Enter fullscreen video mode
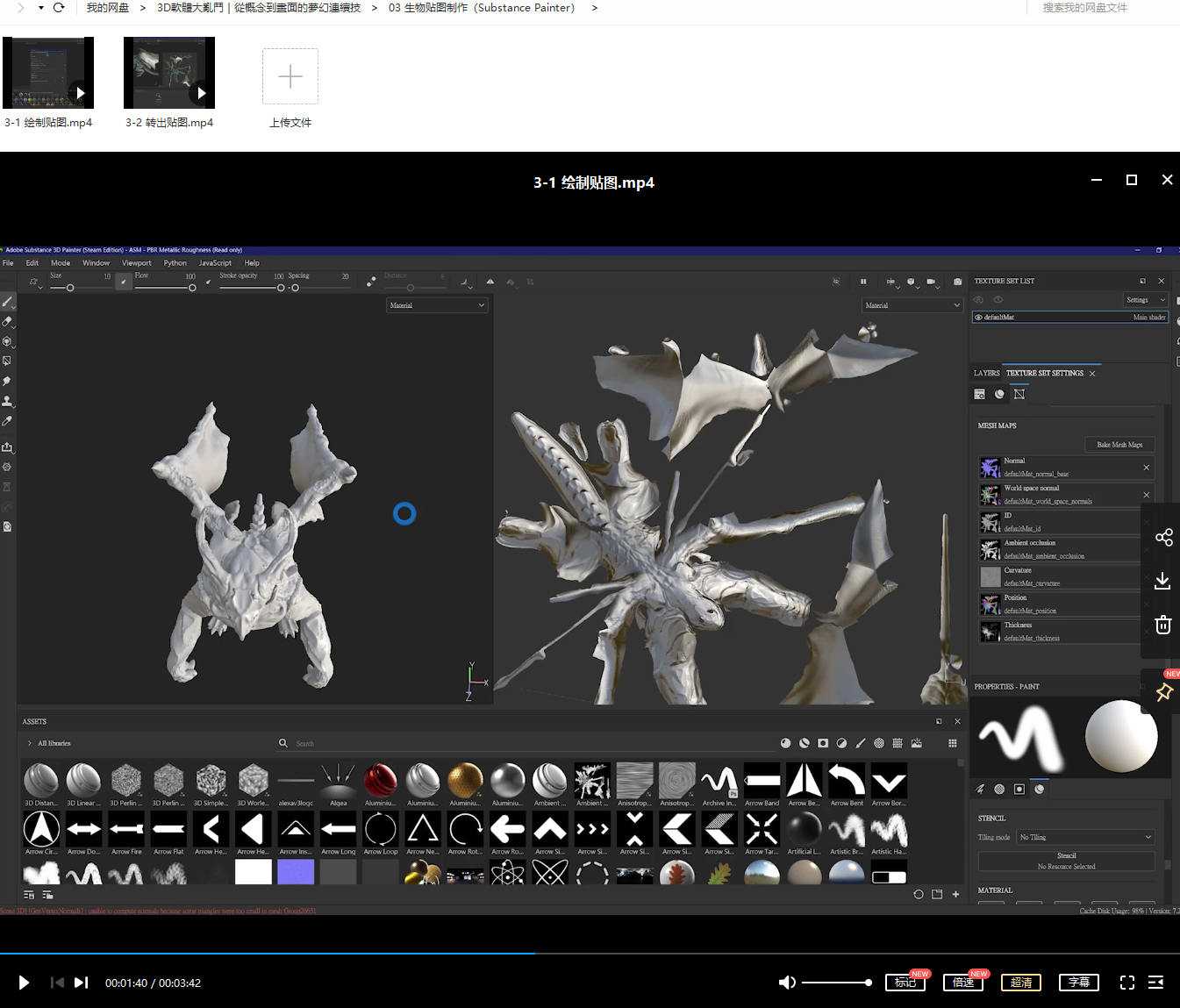1180x1008 pixels. coord(1127,983)
